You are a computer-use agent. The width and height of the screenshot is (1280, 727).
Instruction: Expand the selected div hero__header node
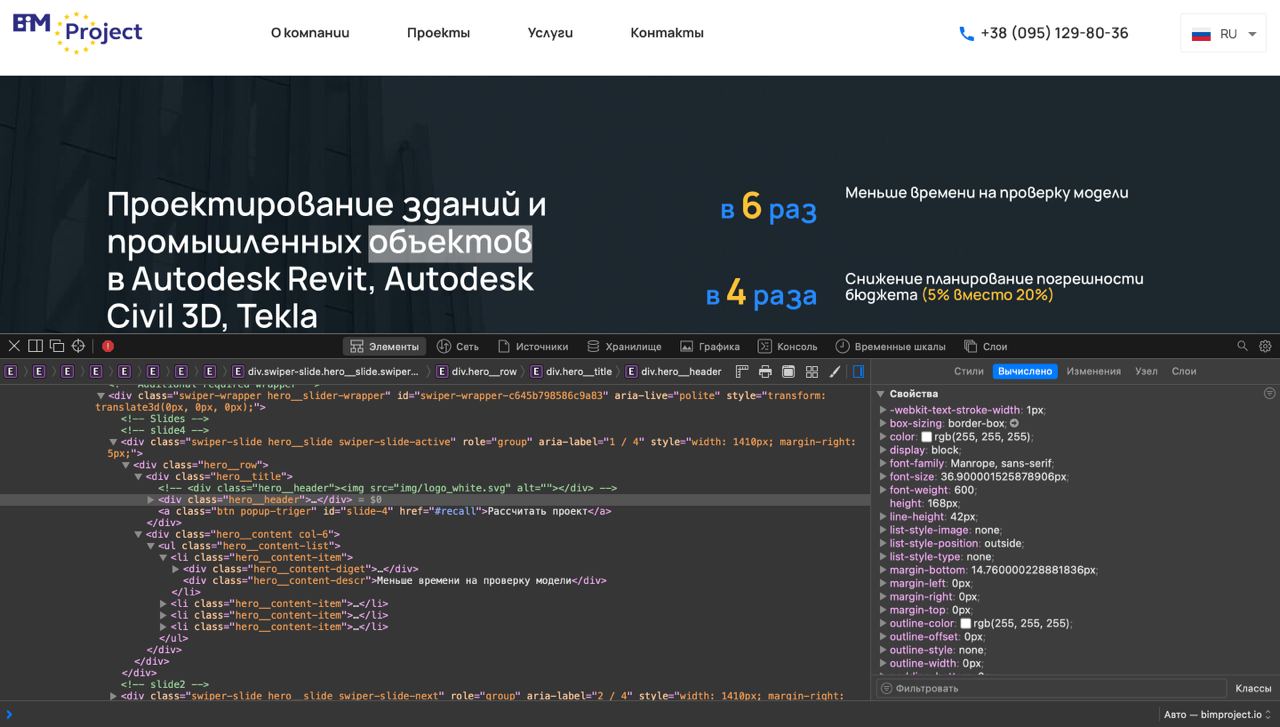point(152,499)
